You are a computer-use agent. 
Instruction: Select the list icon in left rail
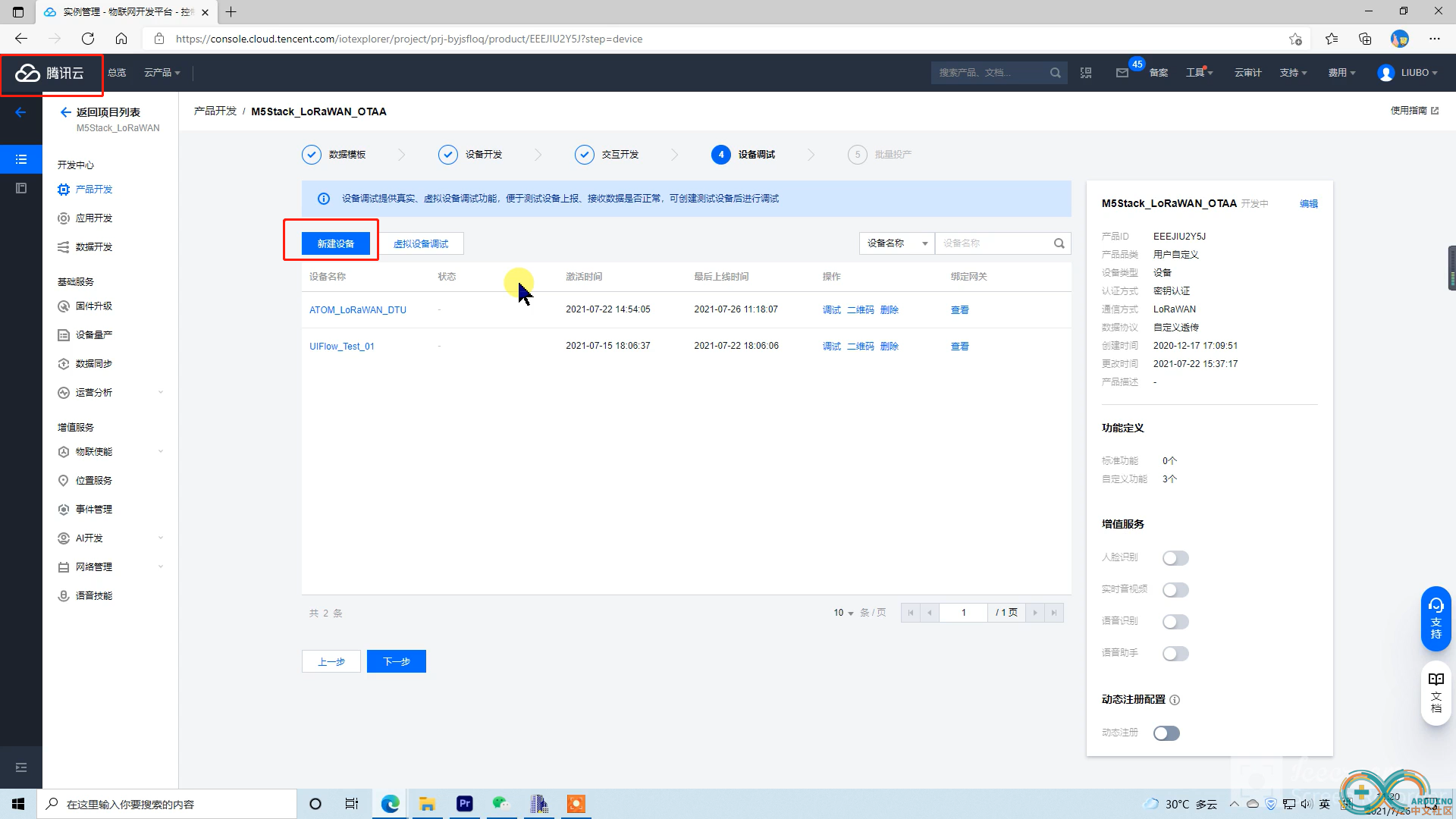21,159
